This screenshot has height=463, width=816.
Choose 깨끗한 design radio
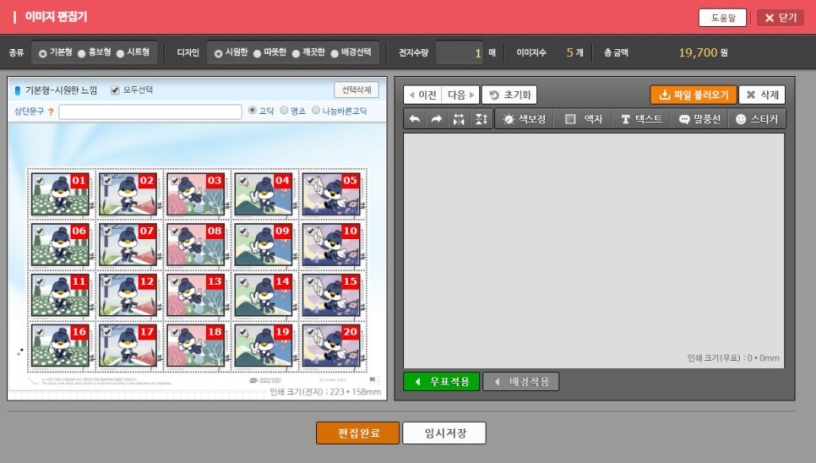tap(296, 53)
